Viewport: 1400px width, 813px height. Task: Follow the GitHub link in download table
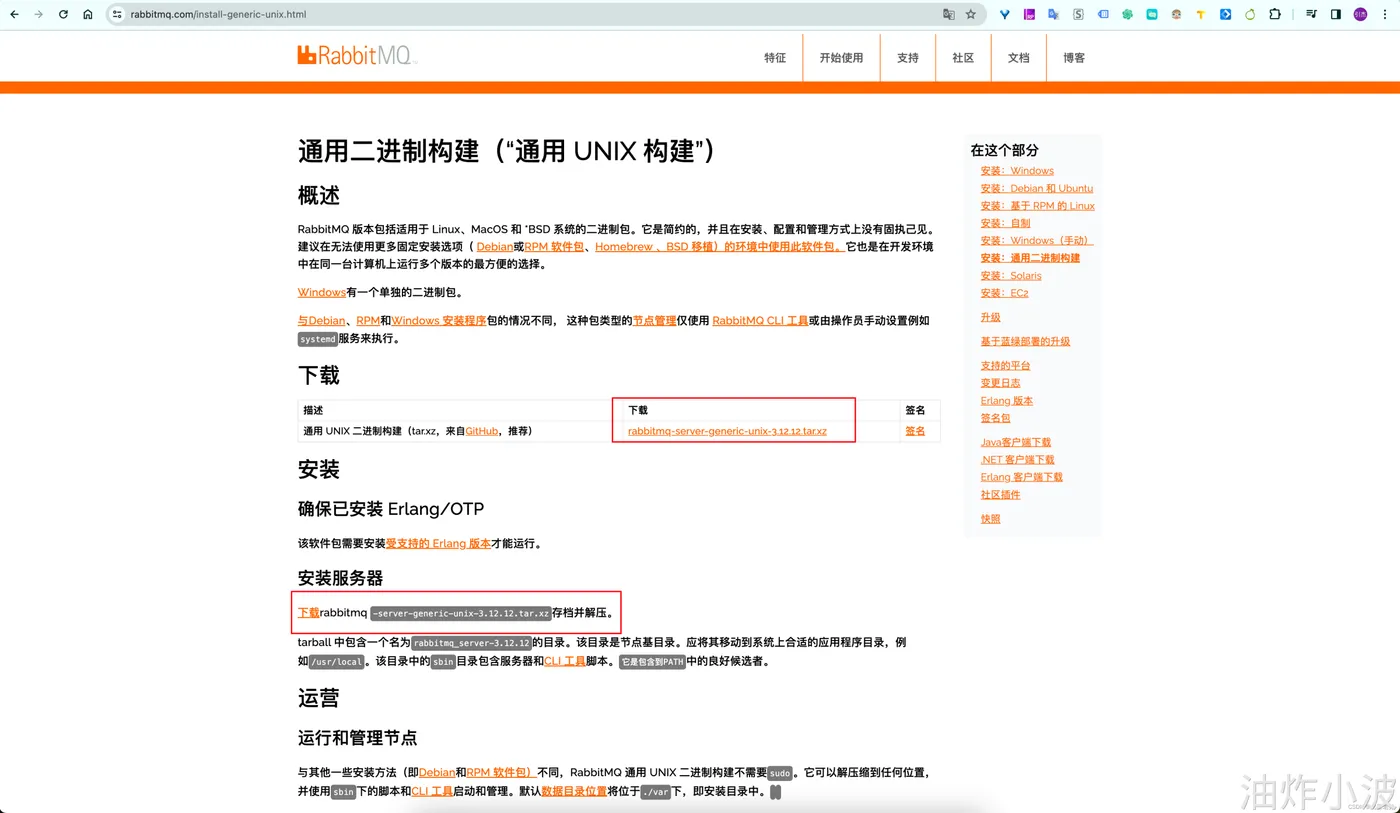(482, 431)
